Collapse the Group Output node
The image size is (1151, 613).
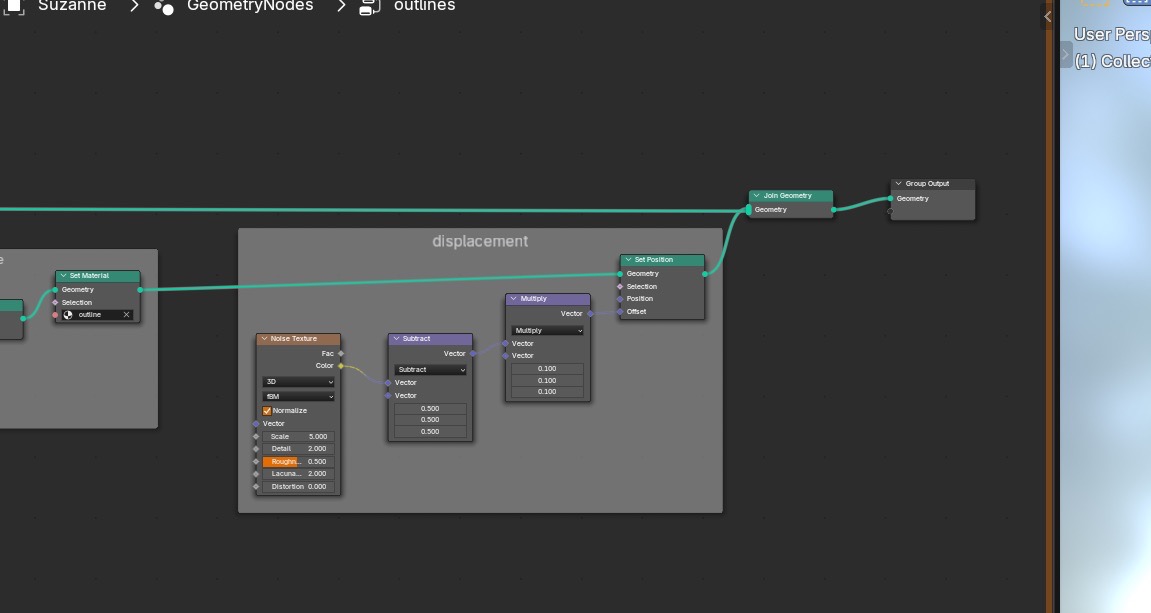(898, 184)
